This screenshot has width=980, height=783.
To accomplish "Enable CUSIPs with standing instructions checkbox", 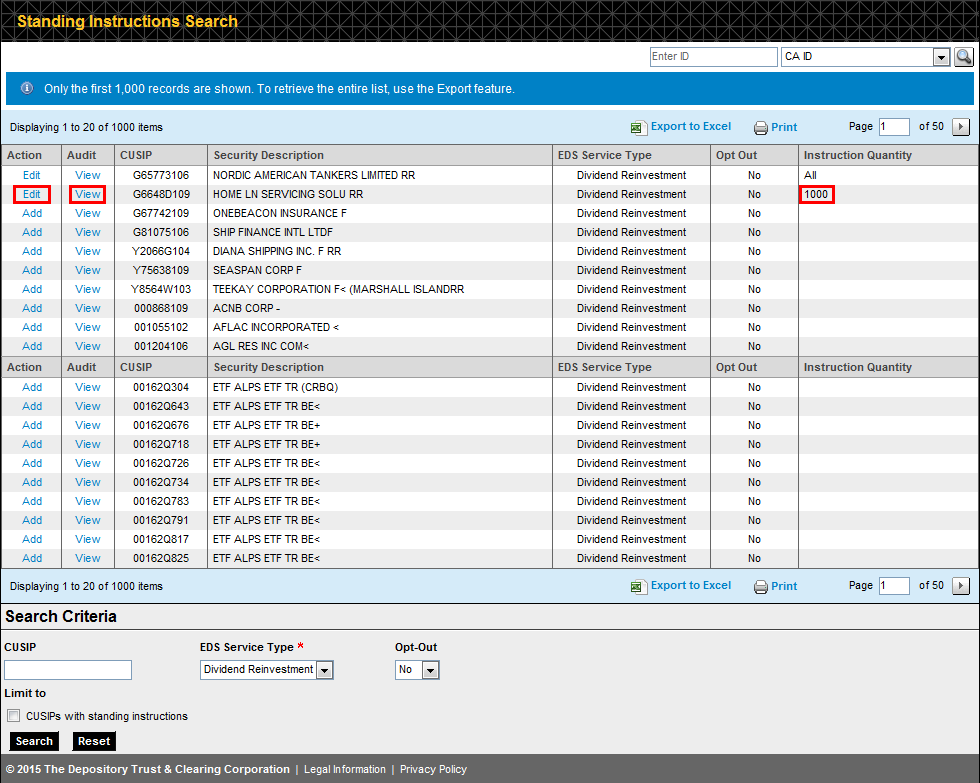I will point(13,714).
